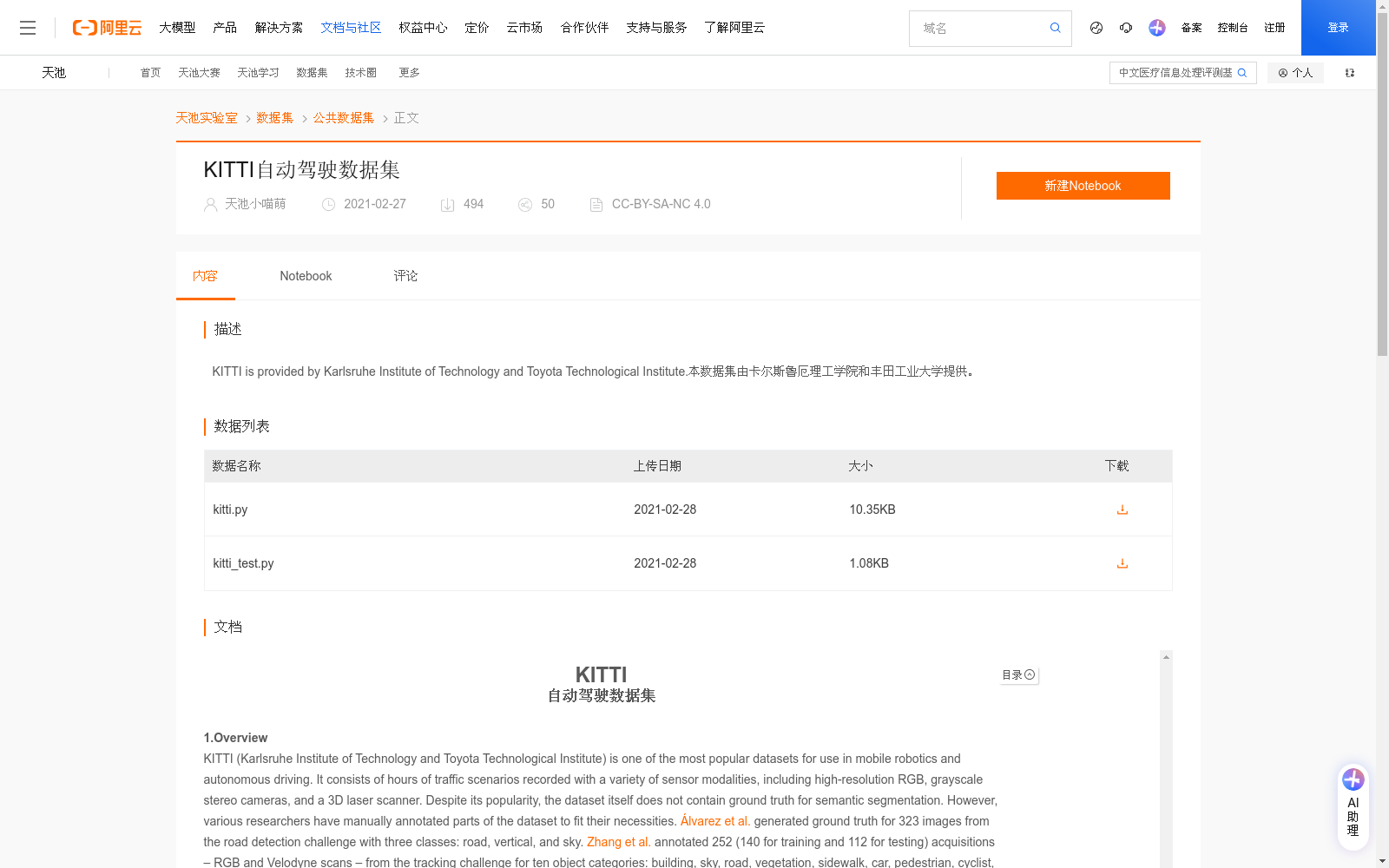The height and width of the screenshot is (868, 1389).
Task: Click the 天池 brand title
Action: pos(54,73)
